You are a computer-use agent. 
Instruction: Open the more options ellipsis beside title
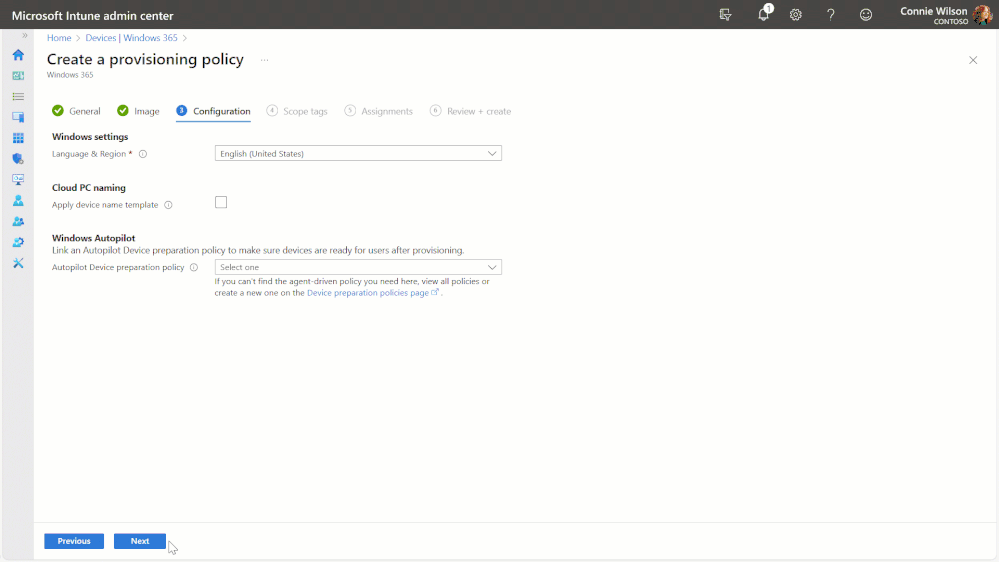click(x=264, y=60)
